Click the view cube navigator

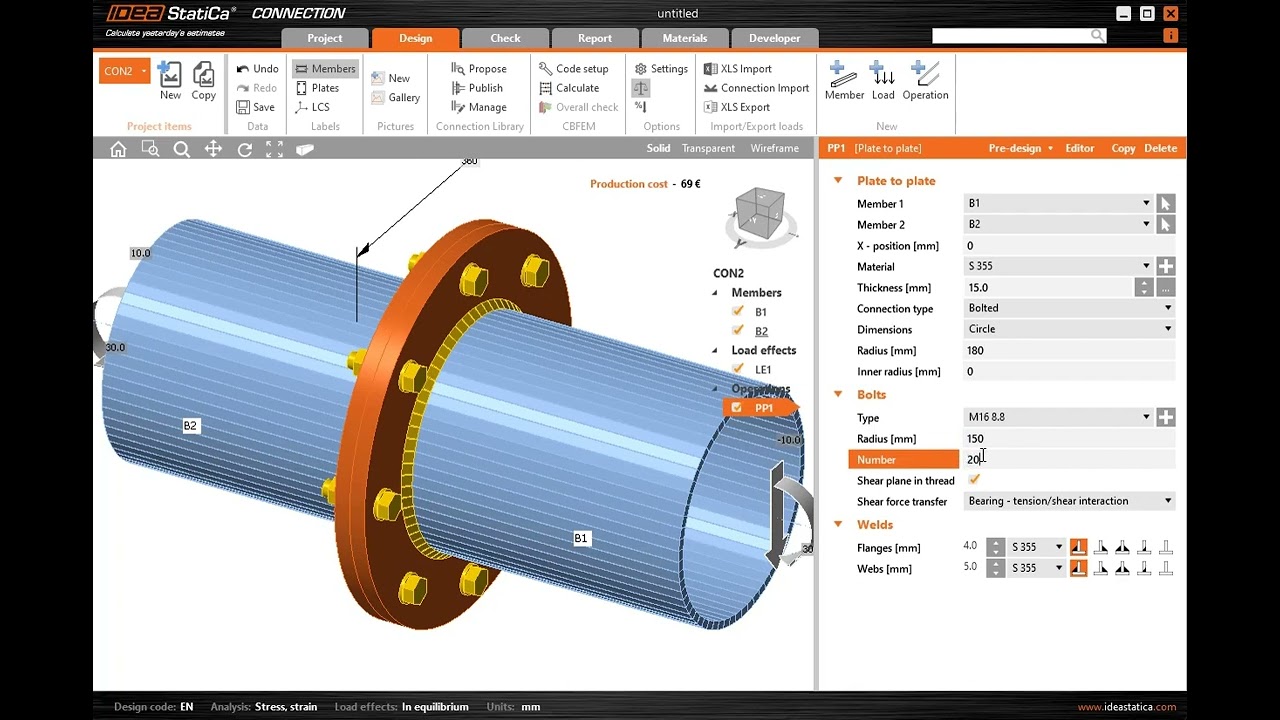pos(762,216)
